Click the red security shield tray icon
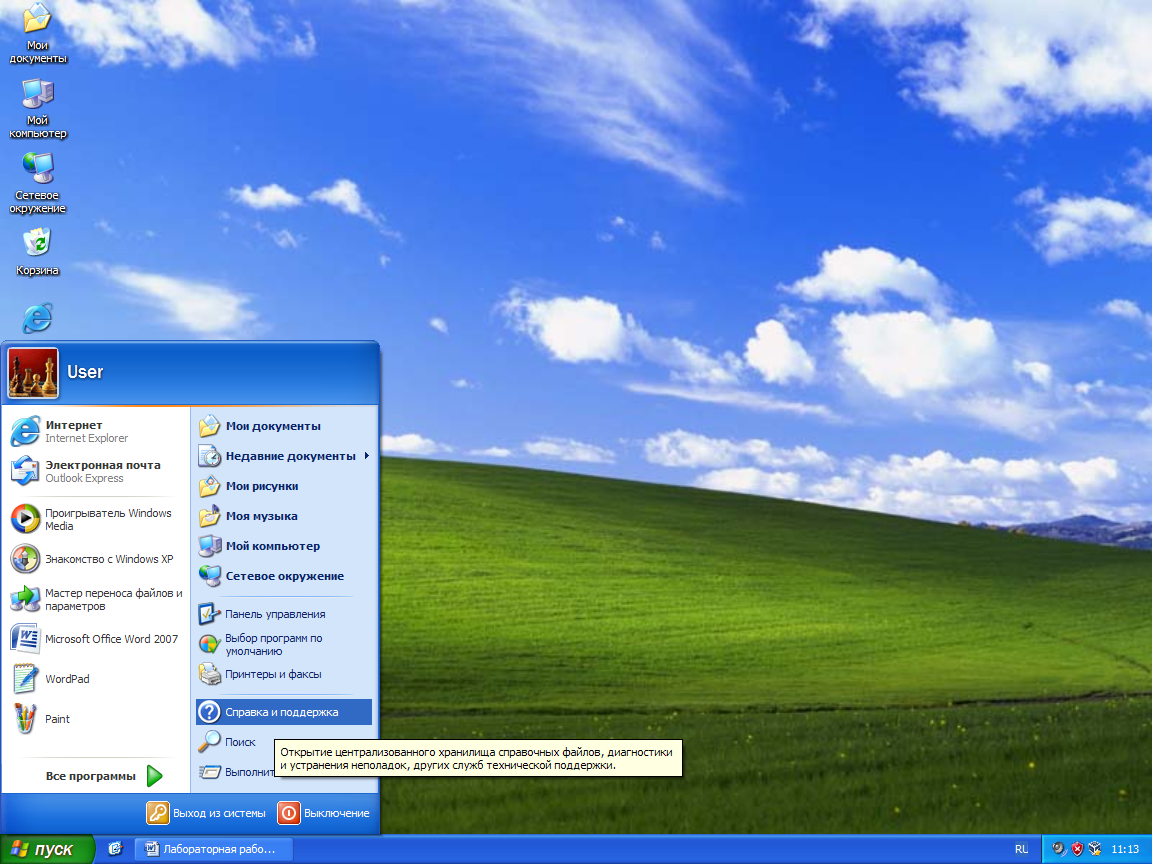This screenshot has height=864, width=1152. (x=1077, y=849)
